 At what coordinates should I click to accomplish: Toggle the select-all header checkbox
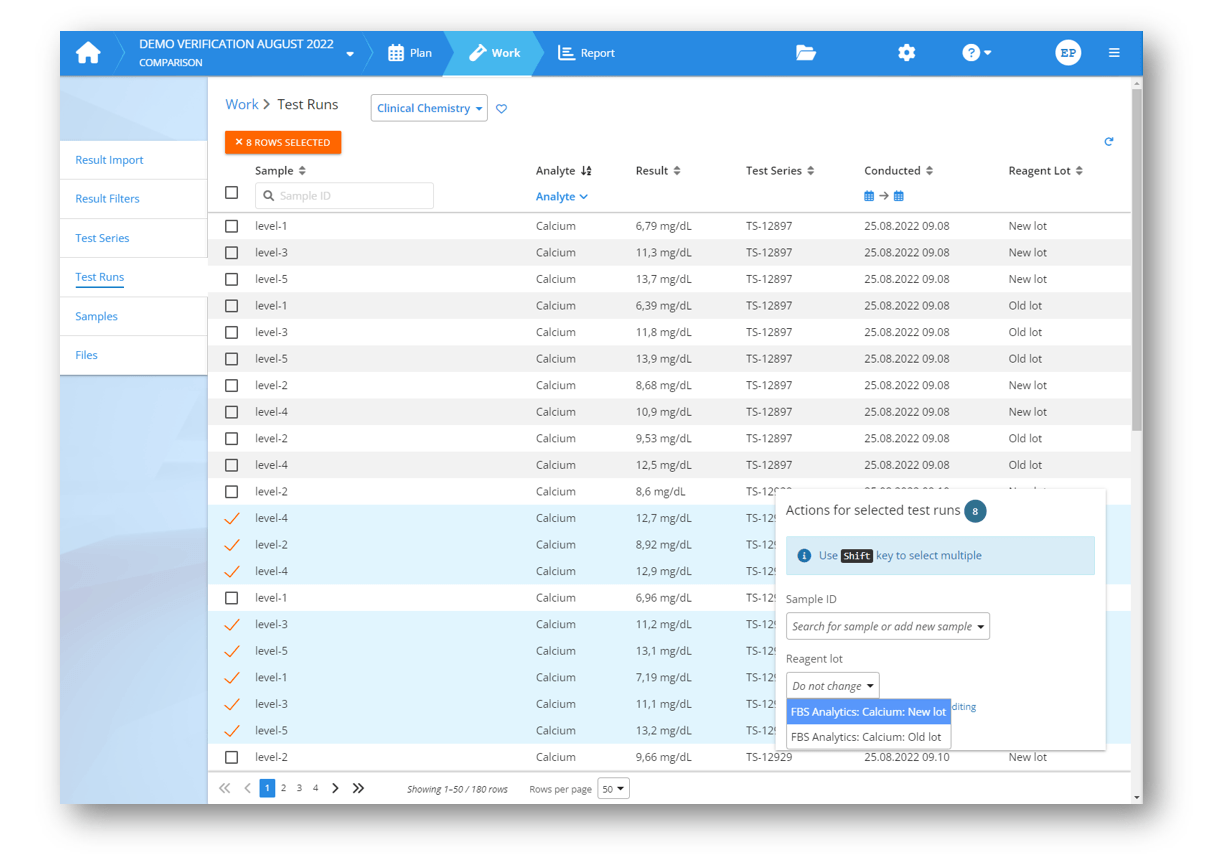click(232, 193)
